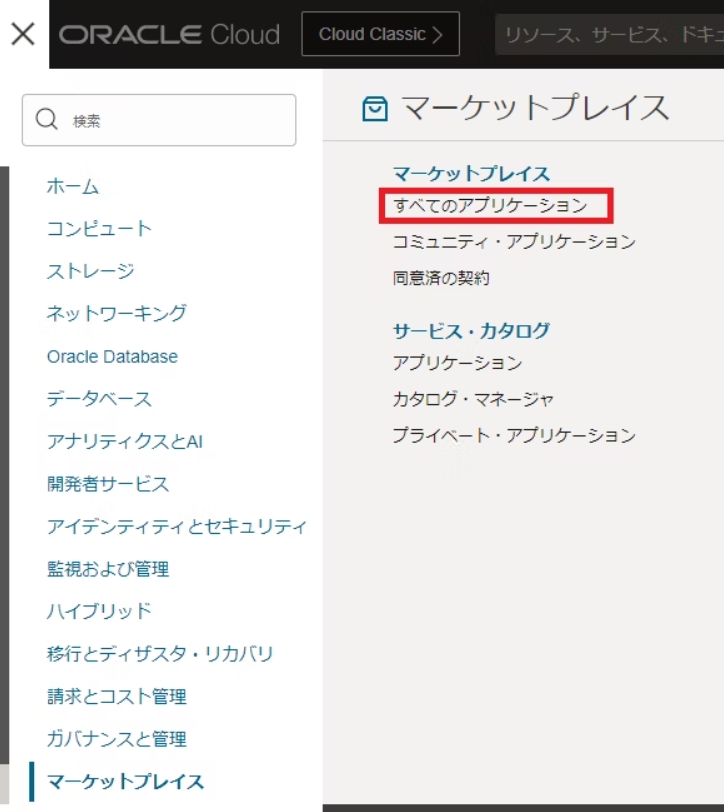724x812 pixels.
Task: Close the navigation menu with X icon
Action: point(23,34)
